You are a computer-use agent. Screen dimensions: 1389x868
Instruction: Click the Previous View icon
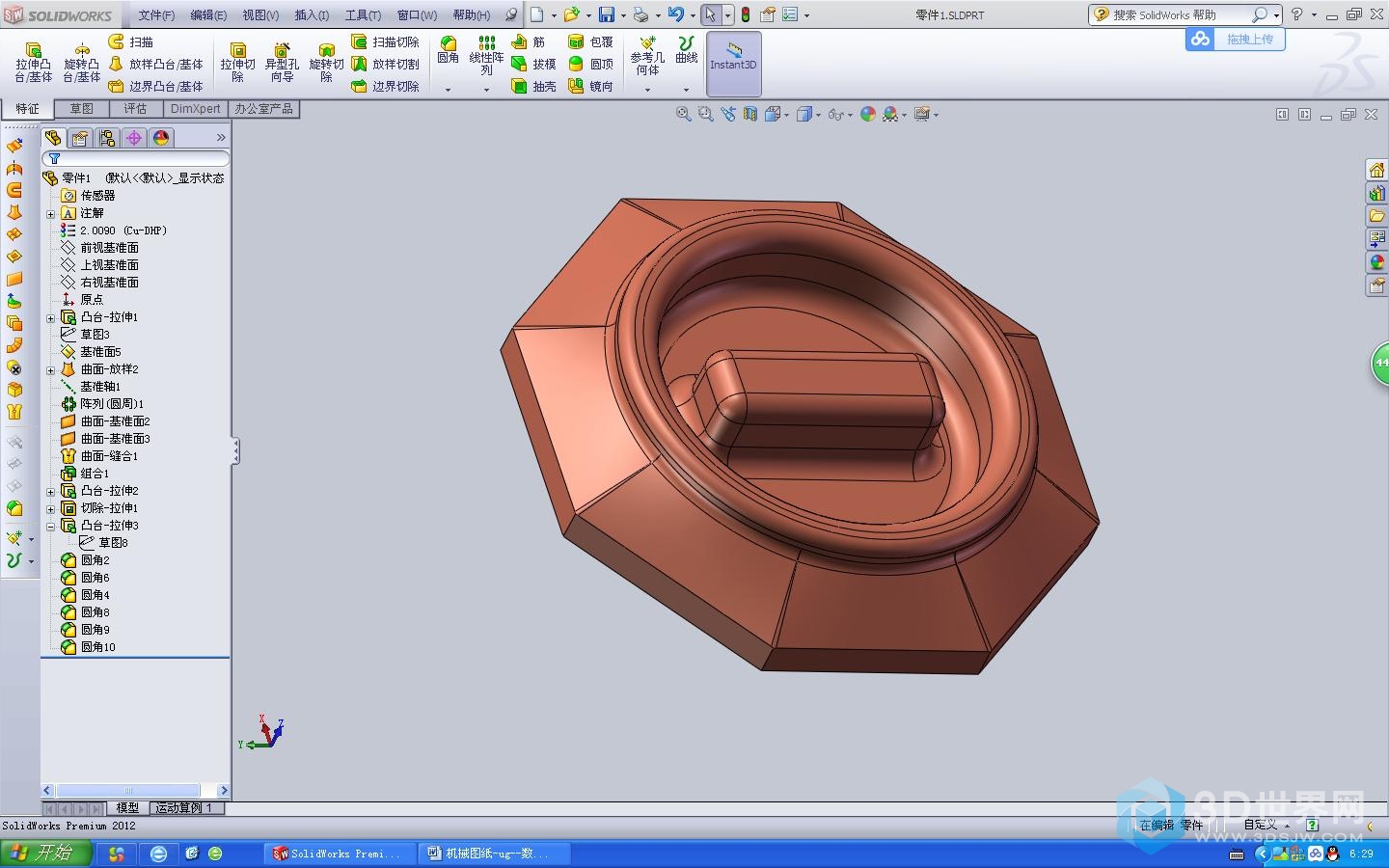tap(727, 114)
